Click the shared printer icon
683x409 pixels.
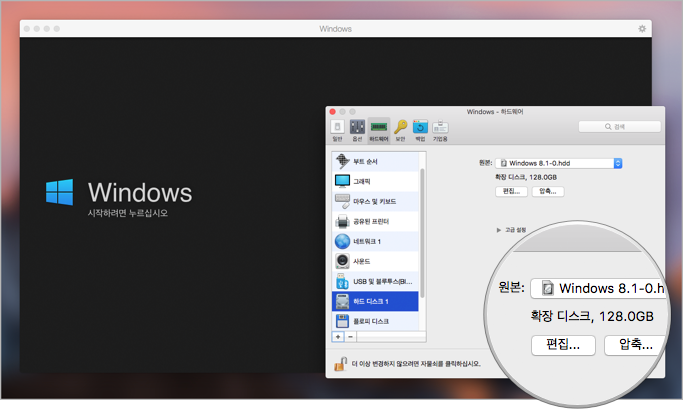(x=342, y=221)
